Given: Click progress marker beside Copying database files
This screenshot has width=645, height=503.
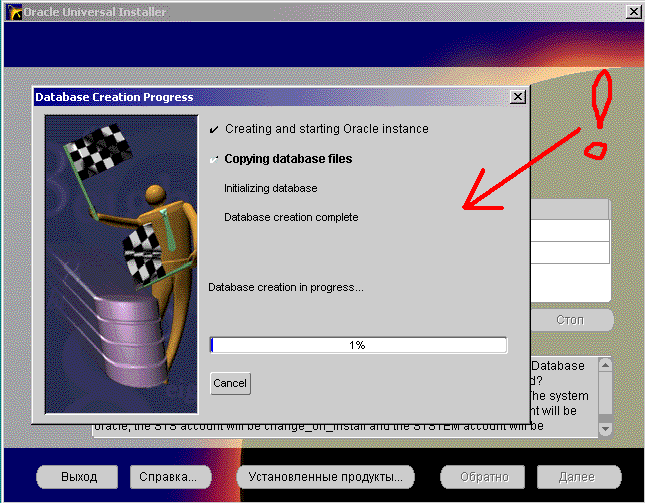Looking at the screenshot, I should pyautogui.click(x=214, y=159).
